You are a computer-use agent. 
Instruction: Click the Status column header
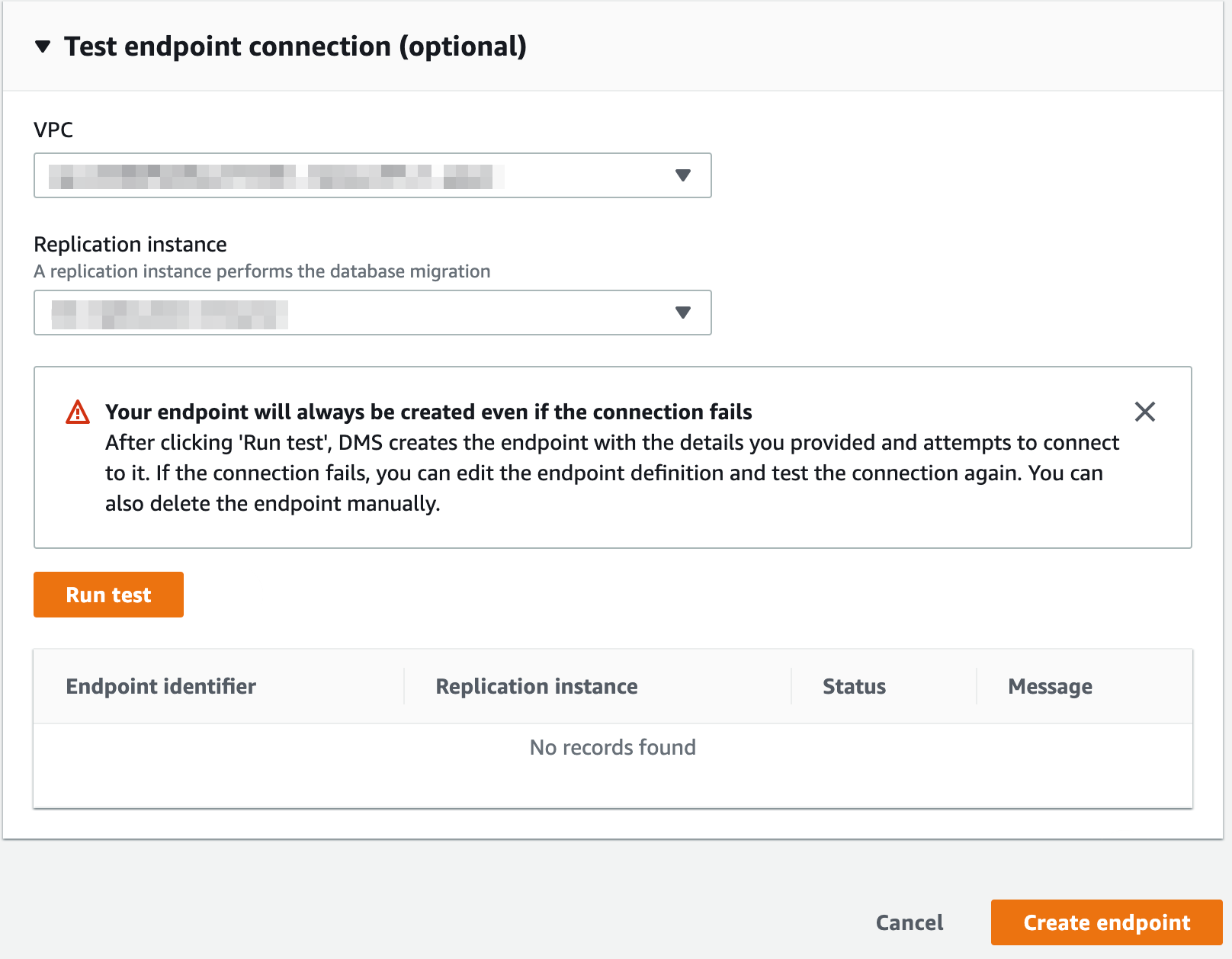(x=854, y=686)
